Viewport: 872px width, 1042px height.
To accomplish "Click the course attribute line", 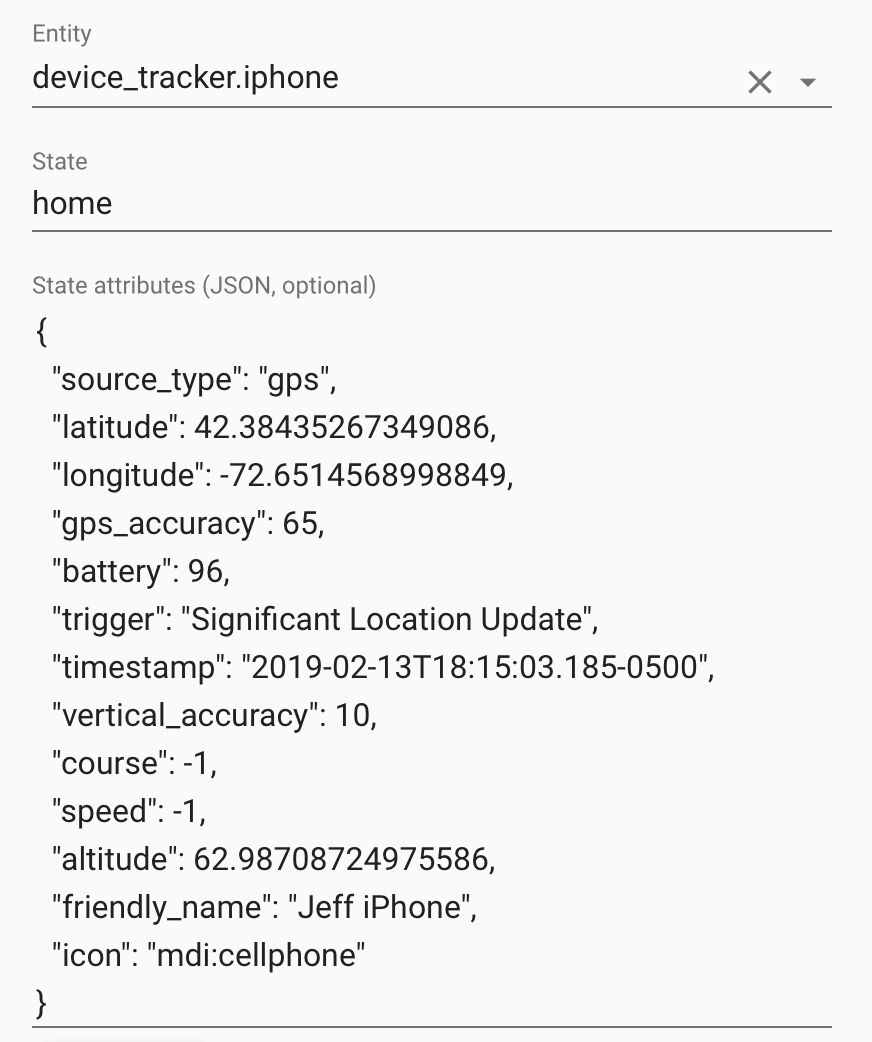I will pos(134,764).
